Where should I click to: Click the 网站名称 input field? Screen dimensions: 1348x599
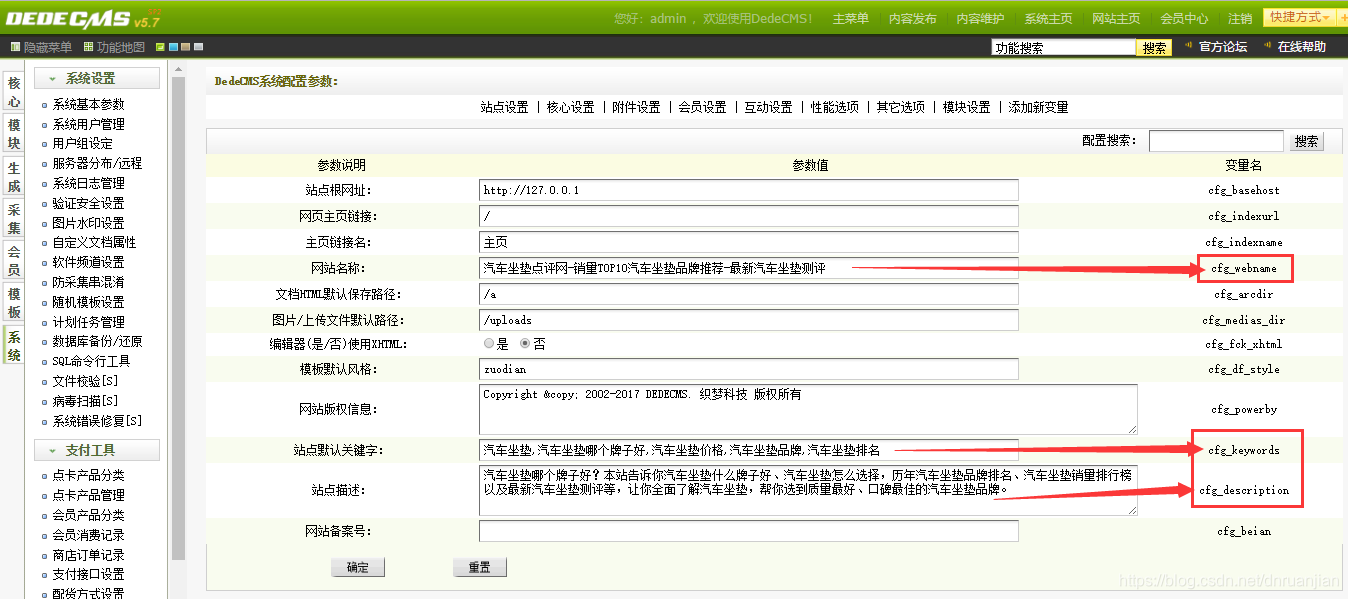749,268
